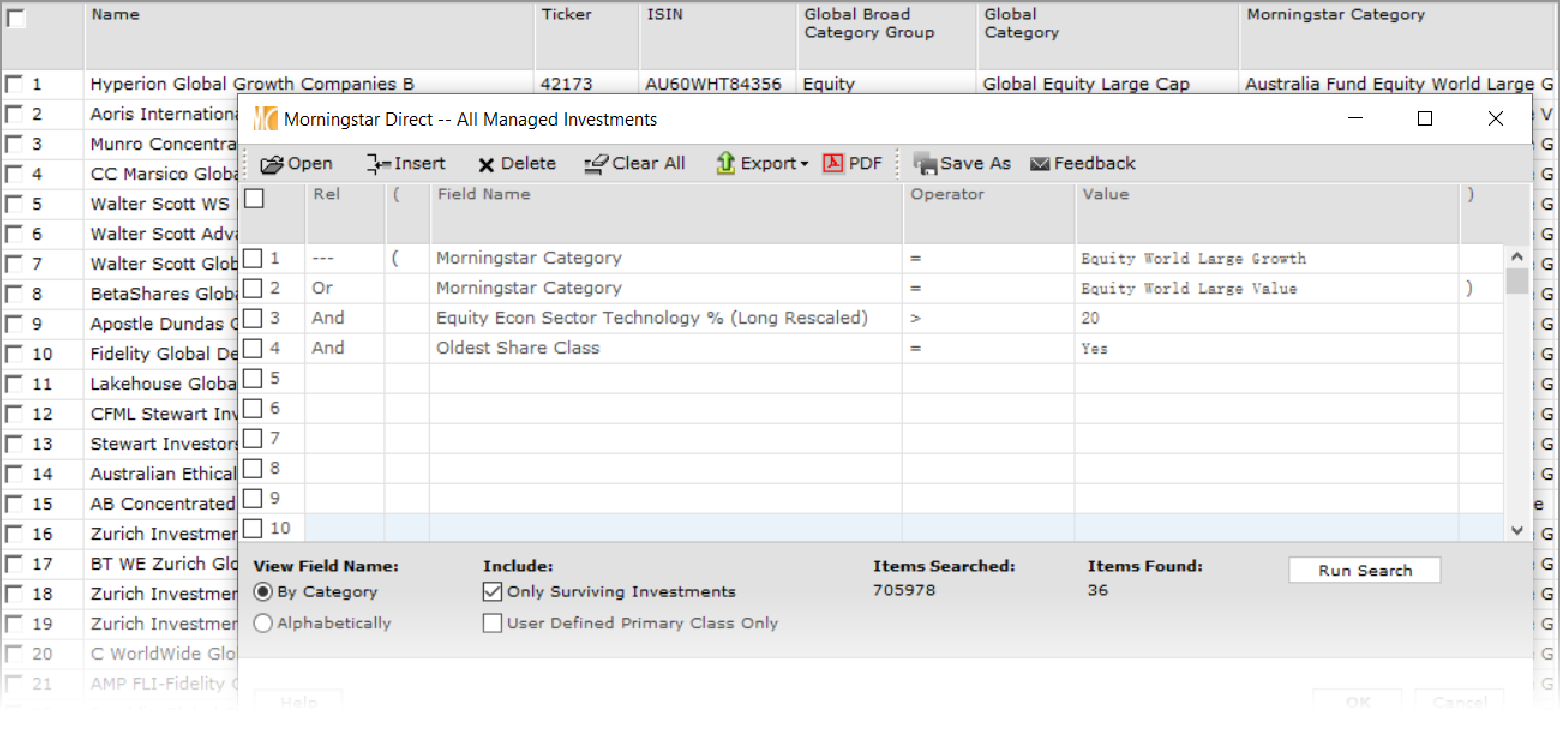Click the Clear All eraser icon
Viewport: 1560px width, 740px height.
[596, 164]
